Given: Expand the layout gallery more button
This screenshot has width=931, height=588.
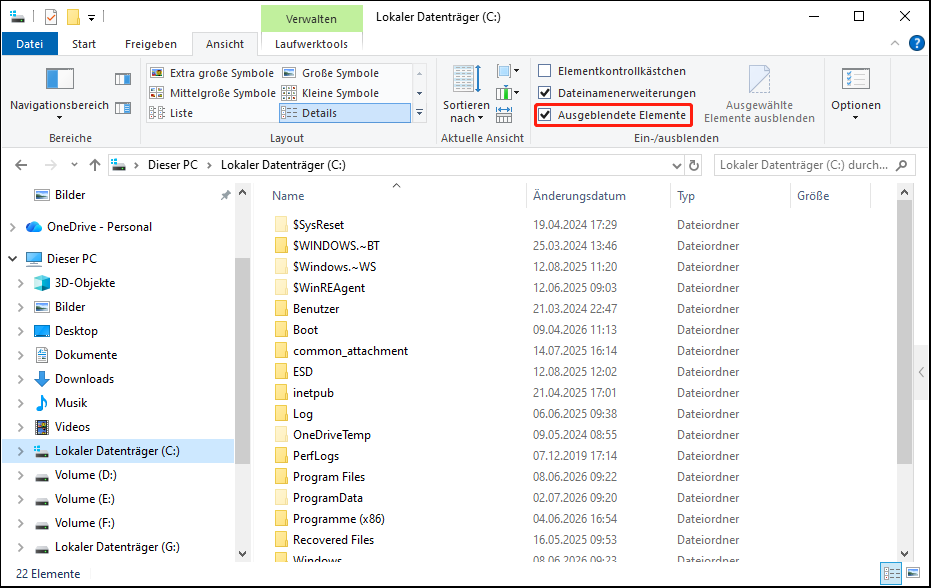Looking at the screenshot, I should coord(419,112).
